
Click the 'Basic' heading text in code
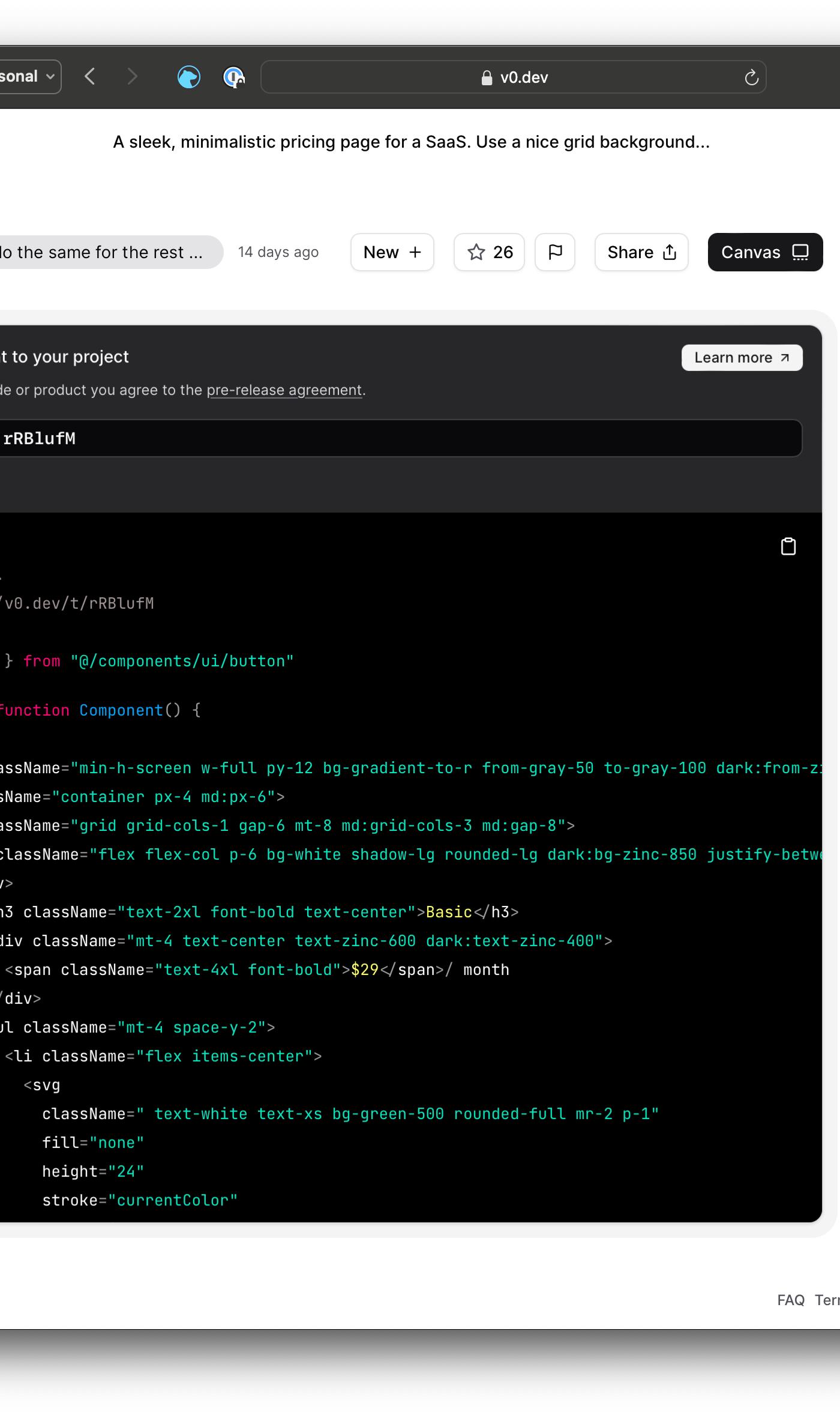point(449,912)
